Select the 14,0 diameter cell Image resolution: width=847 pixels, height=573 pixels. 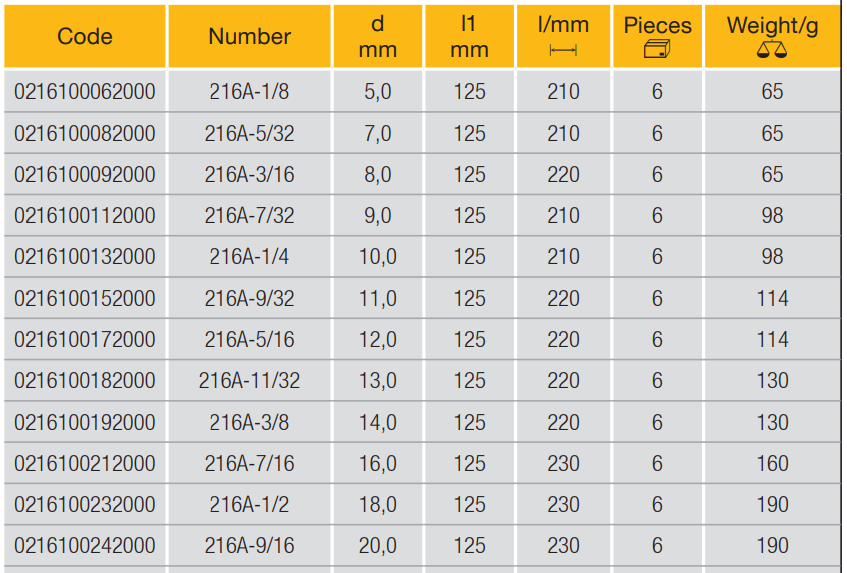377,423
